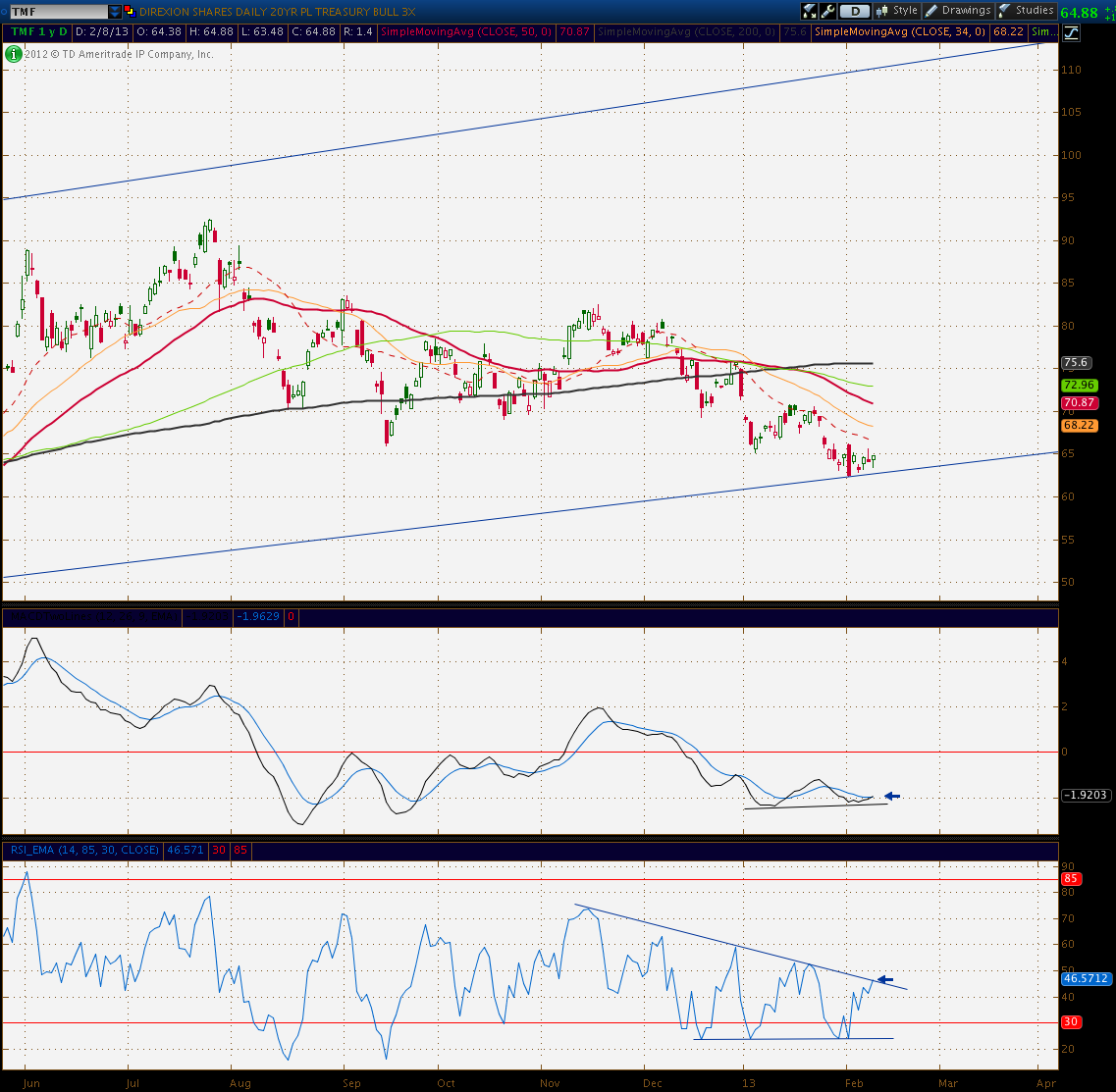
Task: Open the quick study (beaker) icon
Action: click(809, 11)
